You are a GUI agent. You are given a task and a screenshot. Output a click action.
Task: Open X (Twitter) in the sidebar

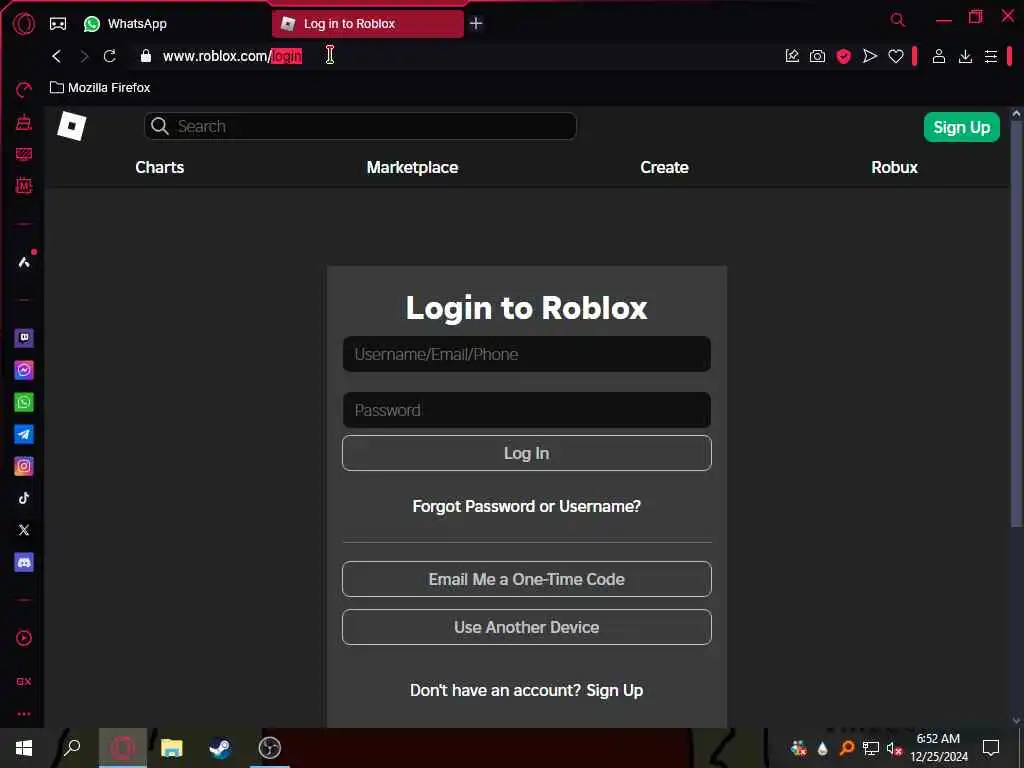click(x=24, y=530)
